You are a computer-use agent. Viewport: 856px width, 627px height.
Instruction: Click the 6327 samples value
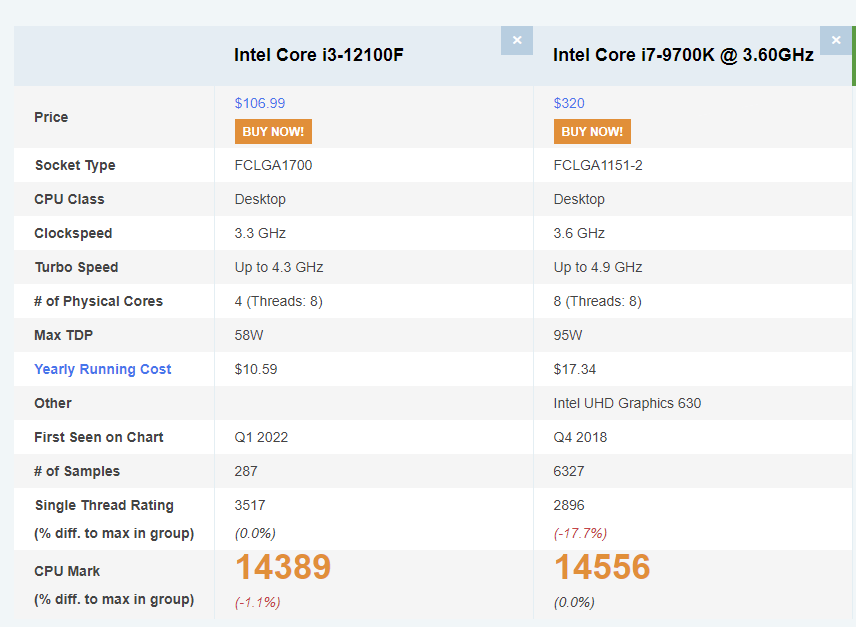[568, 471]
